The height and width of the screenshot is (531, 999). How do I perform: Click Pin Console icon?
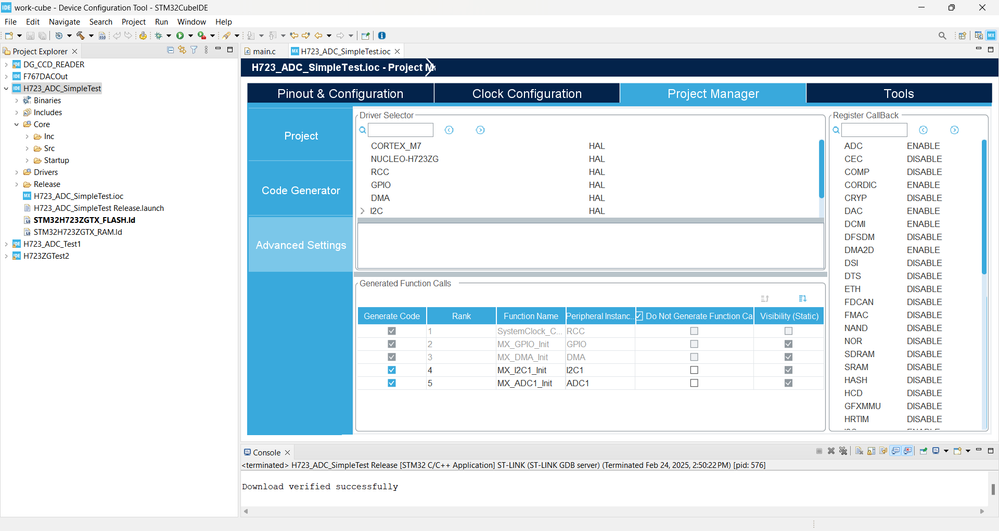click(923, 451)
